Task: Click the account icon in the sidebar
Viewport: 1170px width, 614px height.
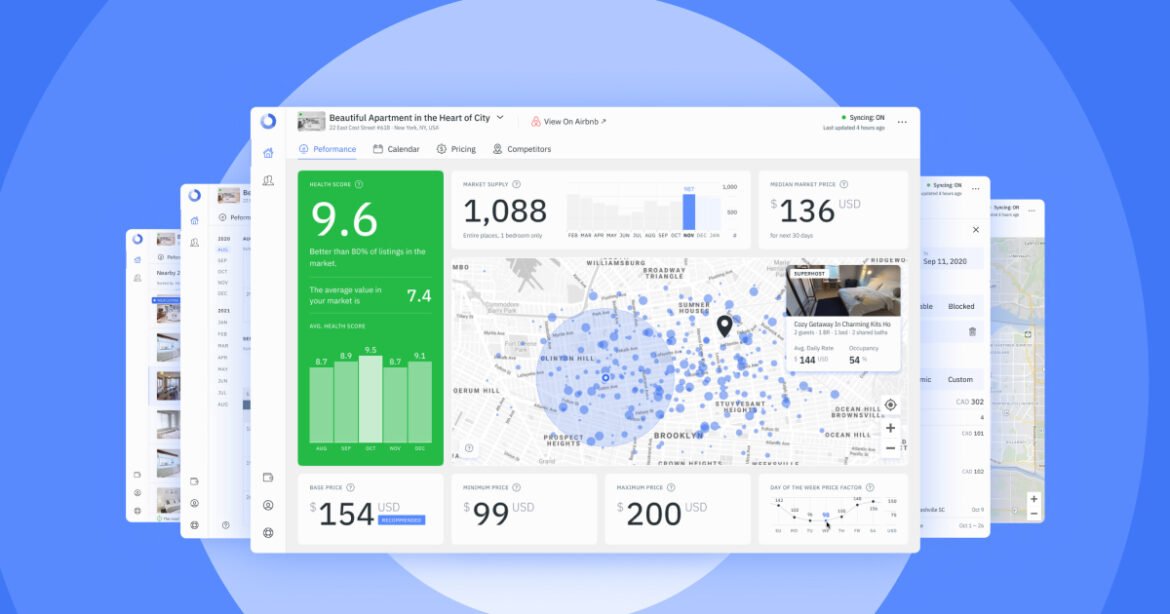Action: (x=266, y=506)
